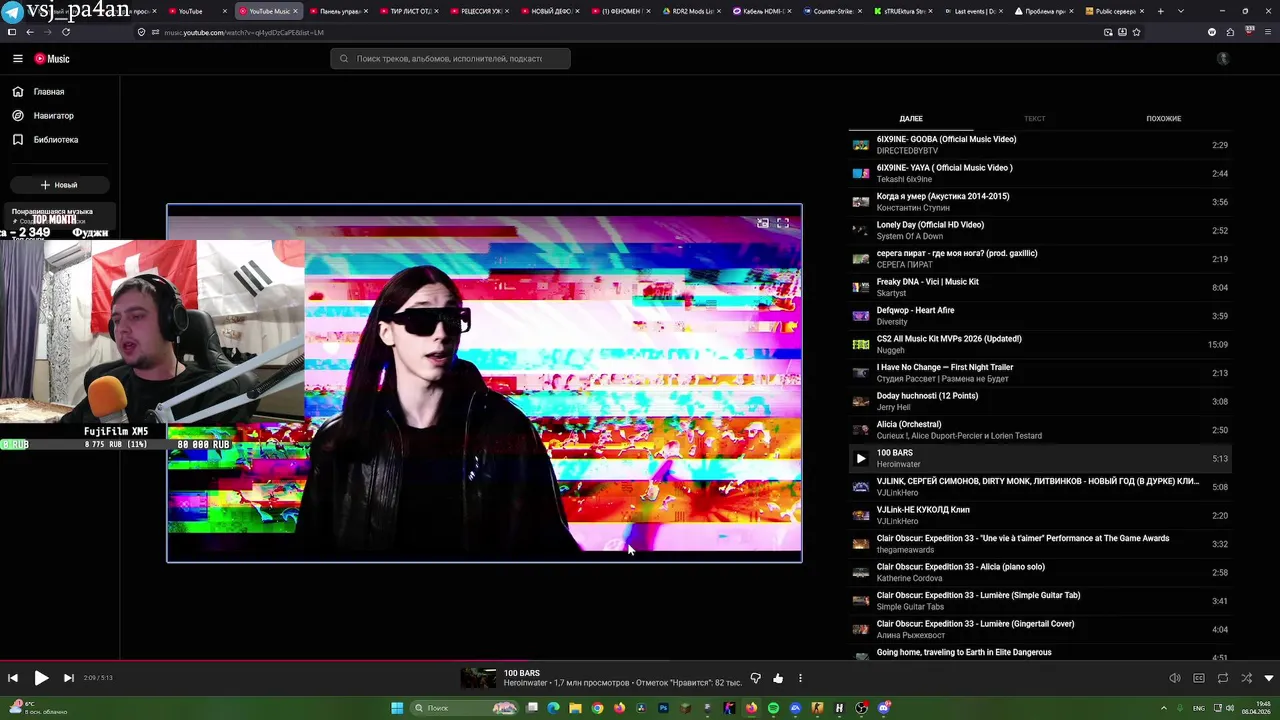Toggle shuffle for the queue
The width and height of the screenshot is (1280, 720).
(x=1246, y=678)
